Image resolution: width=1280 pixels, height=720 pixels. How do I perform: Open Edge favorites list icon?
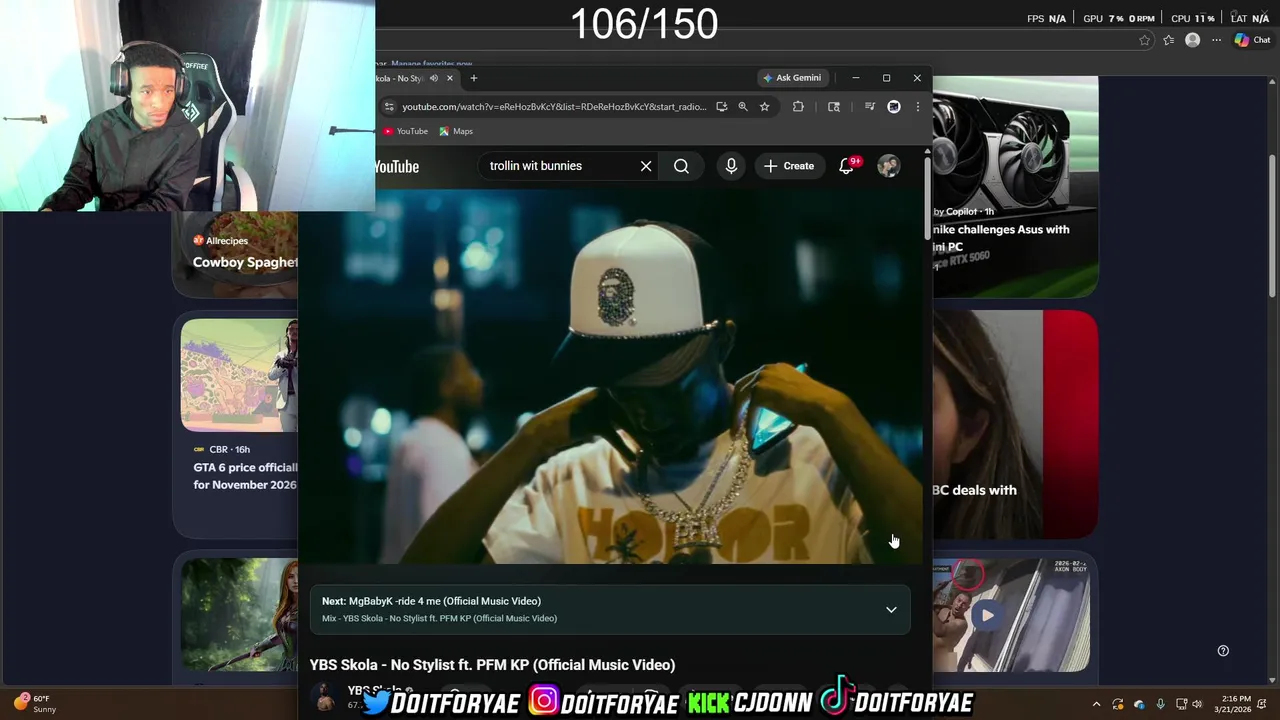pyautogui.click(x=1168, y=40)
